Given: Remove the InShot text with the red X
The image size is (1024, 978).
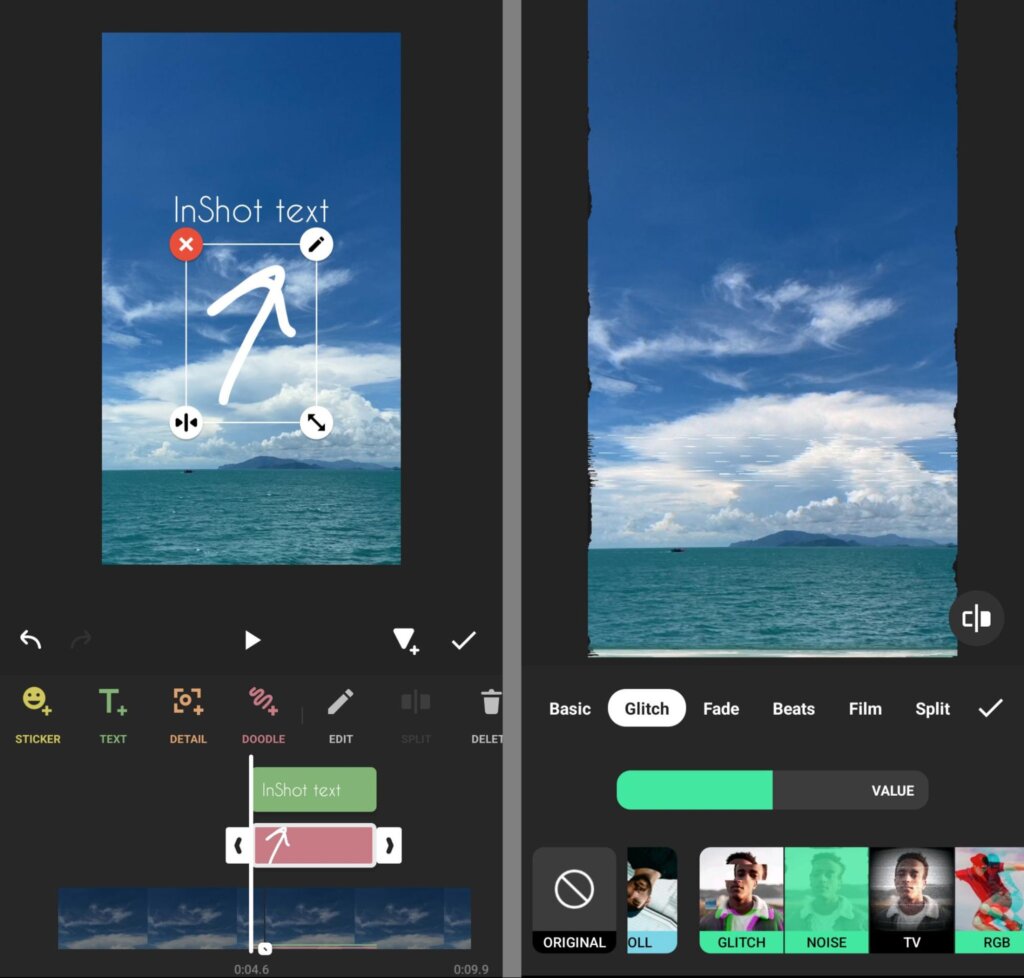Looking at the screenshot, I should pyautogui.click(x=186, y=244).
